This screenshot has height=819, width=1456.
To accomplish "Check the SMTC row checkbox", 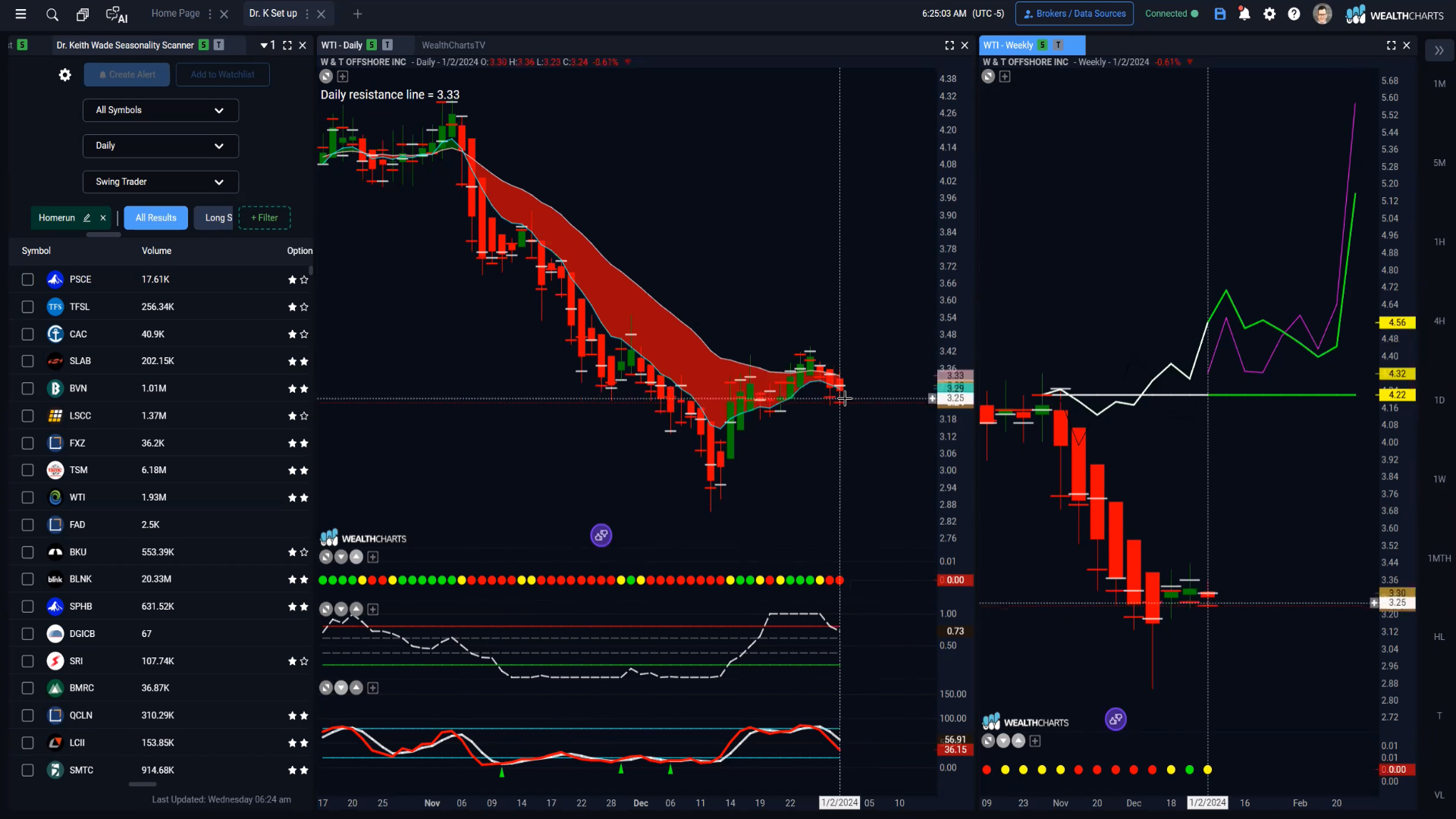I will pyautogui.click(x=28, y=770).
